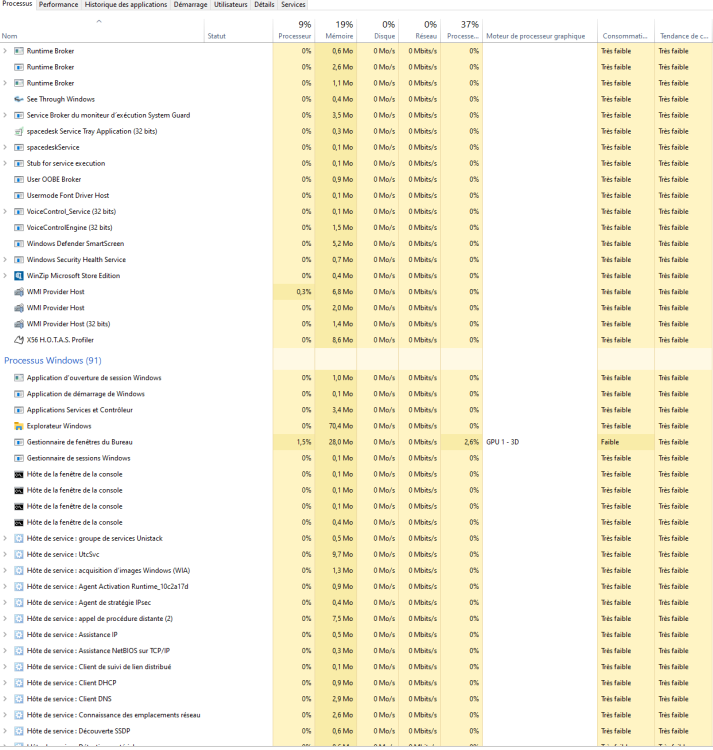Select Hôte de service : Agent Activation Runtime_10c2a17d row
The width and height of the screenshot is (713, 750).
356,586
